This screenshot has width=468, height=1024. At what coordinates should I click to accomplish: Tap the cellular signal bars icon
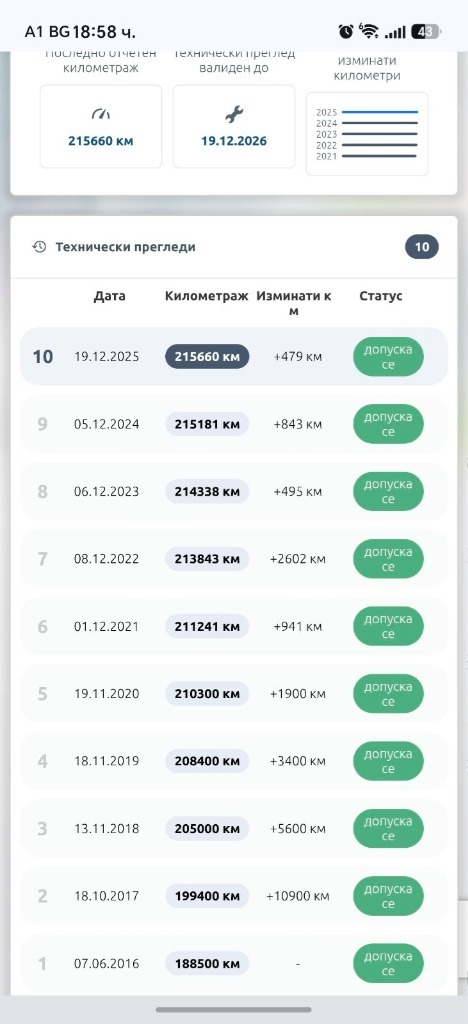[x=395, y=31]
